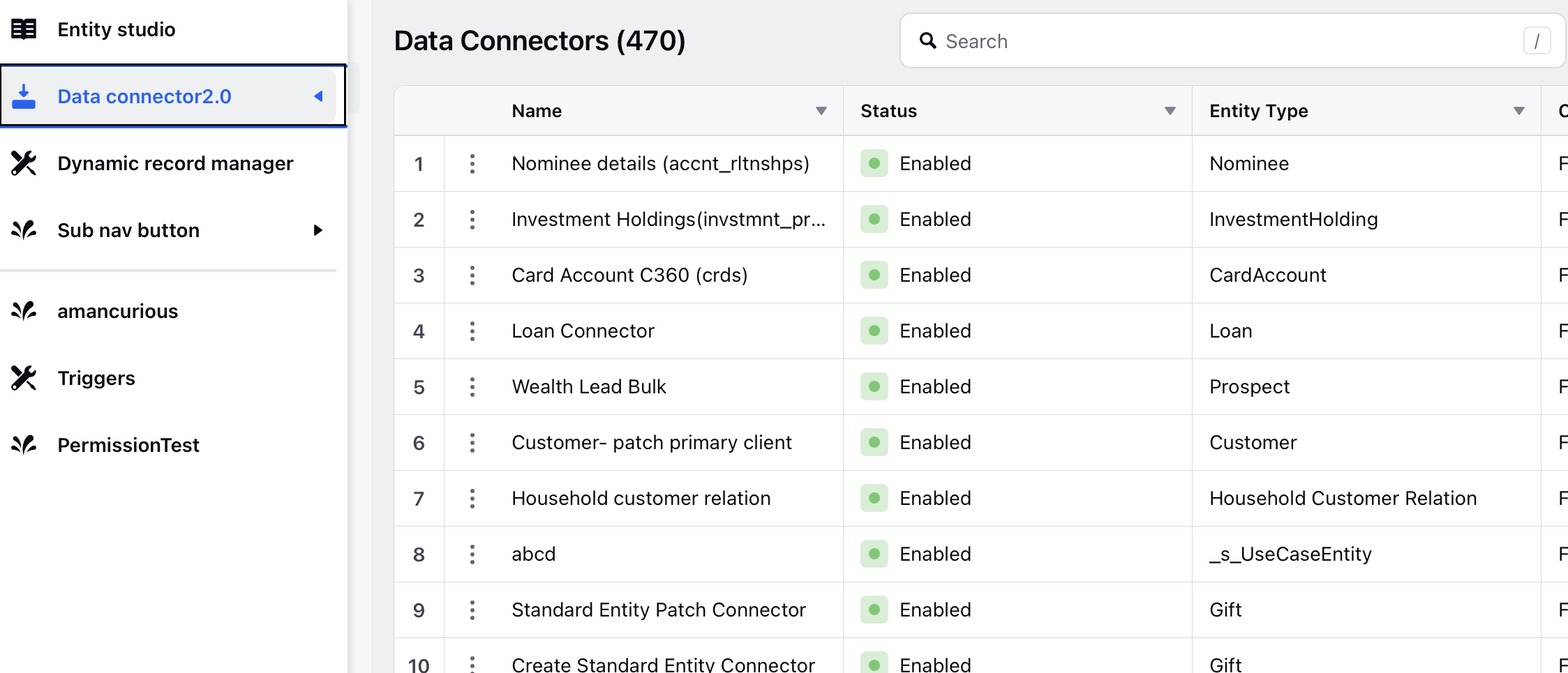
Task: Click the amancurious sprout icon
Action: coord(24,311)
